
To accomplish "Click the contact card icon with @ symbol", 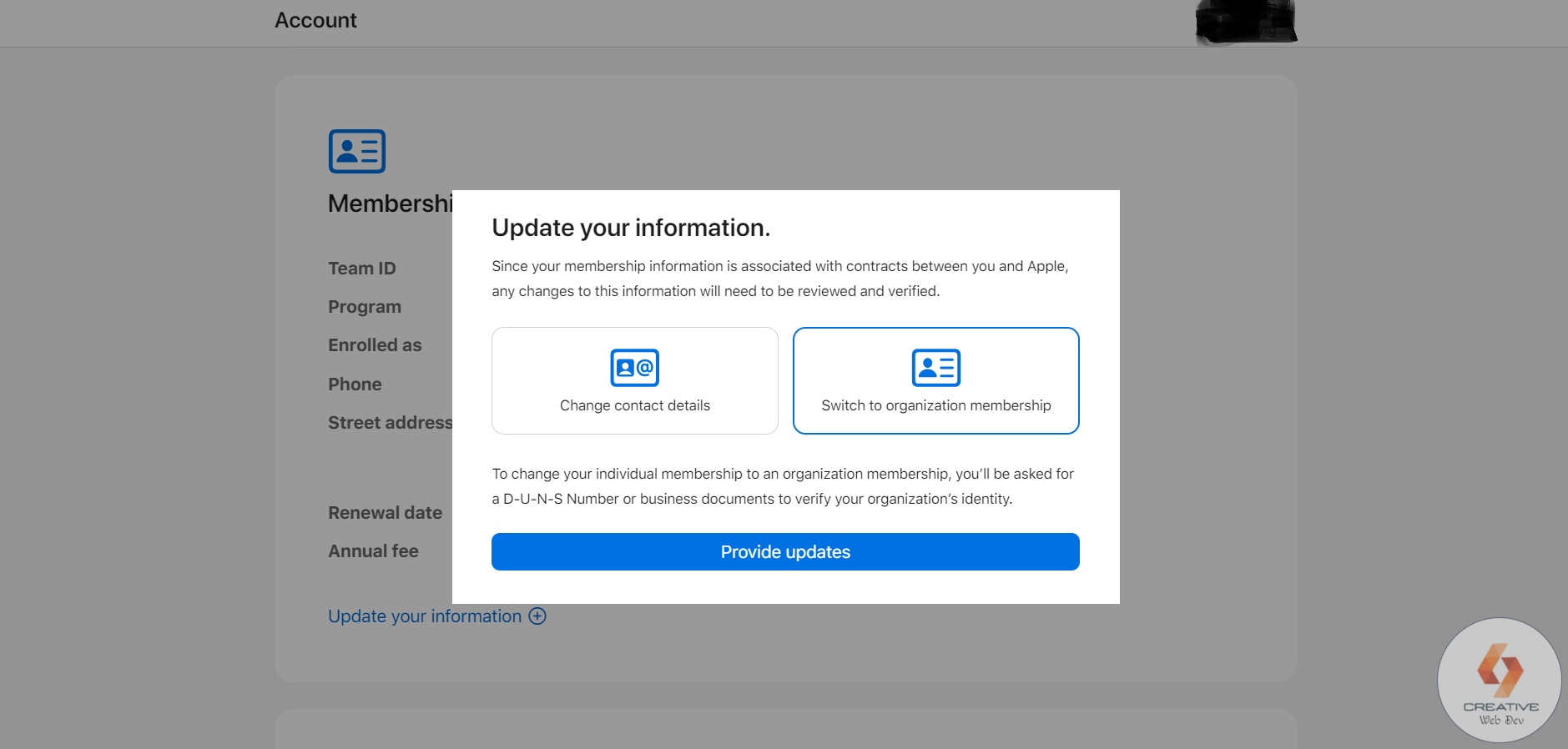I will (x=635, y=367).
